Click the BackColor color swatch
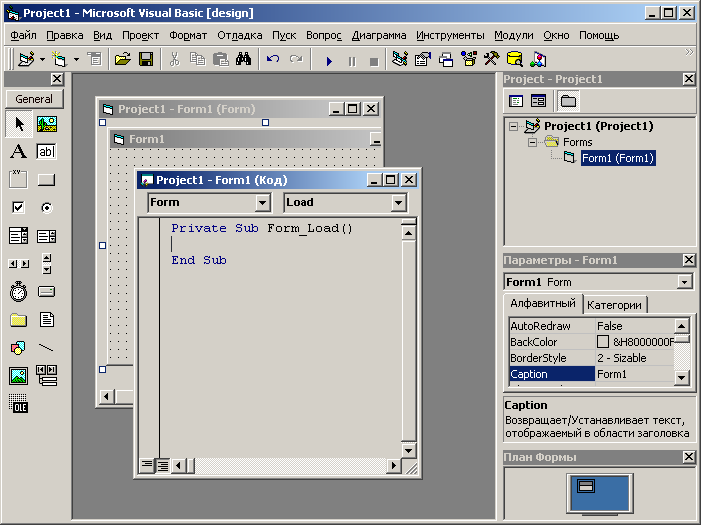This screenshot has height=525, width=701. [603, 342]
